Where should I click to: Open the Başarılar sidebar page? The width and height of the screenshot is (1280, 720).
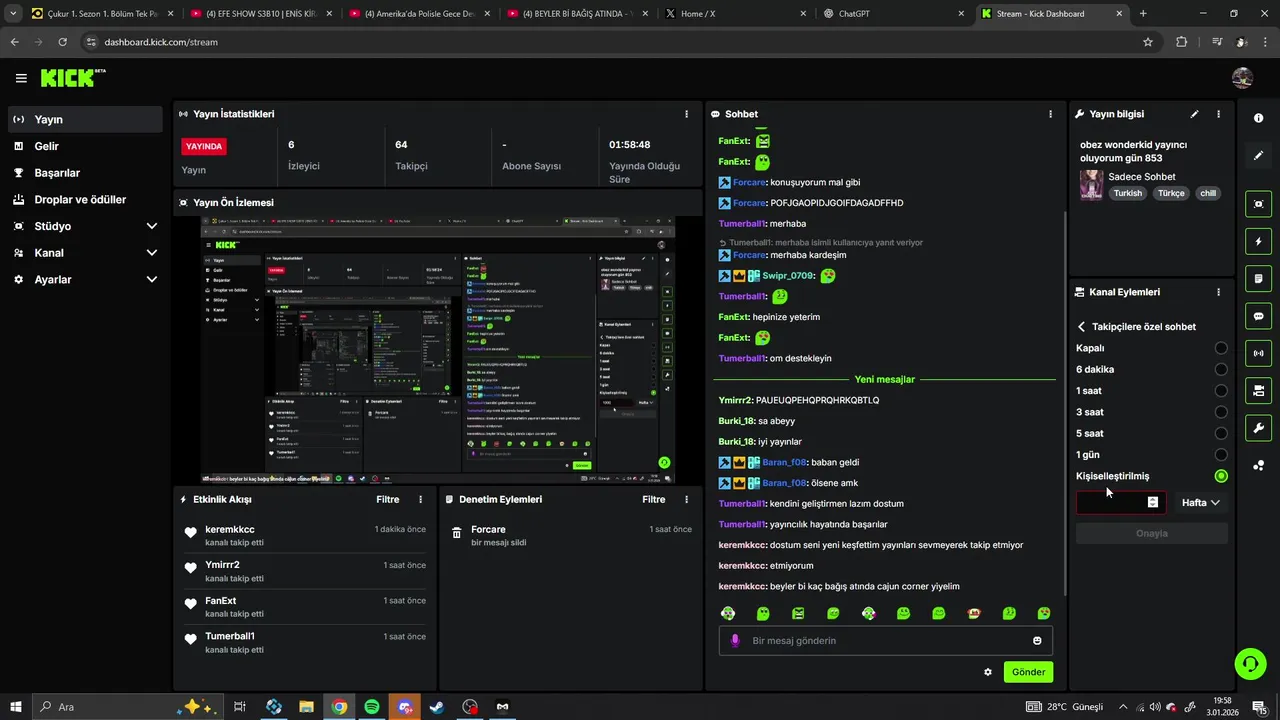click(85, 173)
